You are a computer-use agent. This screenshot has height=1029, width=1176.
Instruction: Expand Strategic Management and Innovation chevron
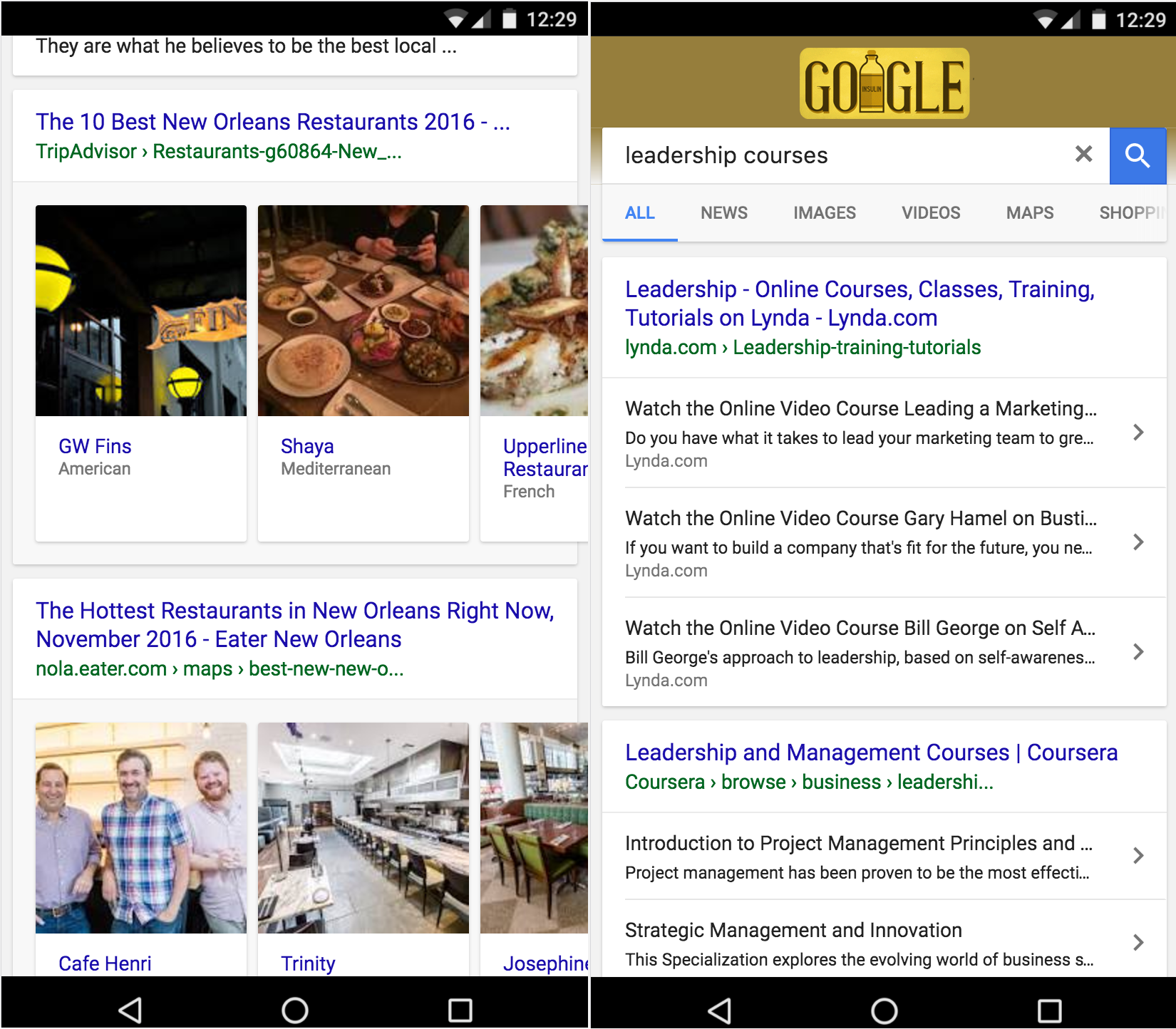[x=1138, y=943]
